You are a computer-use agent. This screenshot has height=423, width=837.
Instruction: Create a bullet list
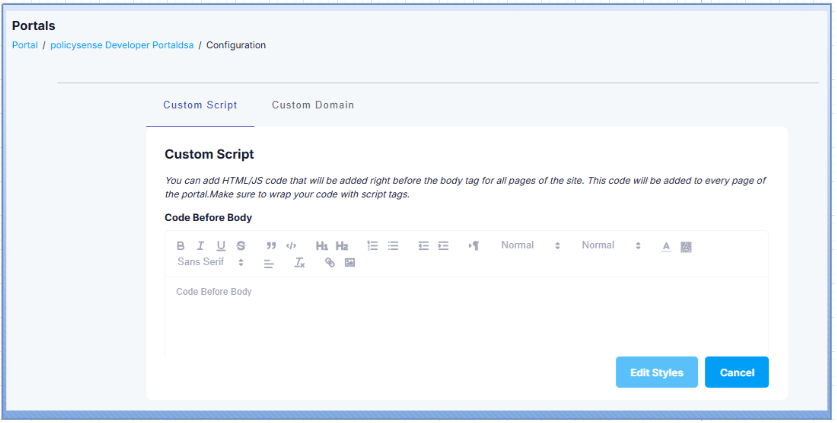click(x=393, y=246)
